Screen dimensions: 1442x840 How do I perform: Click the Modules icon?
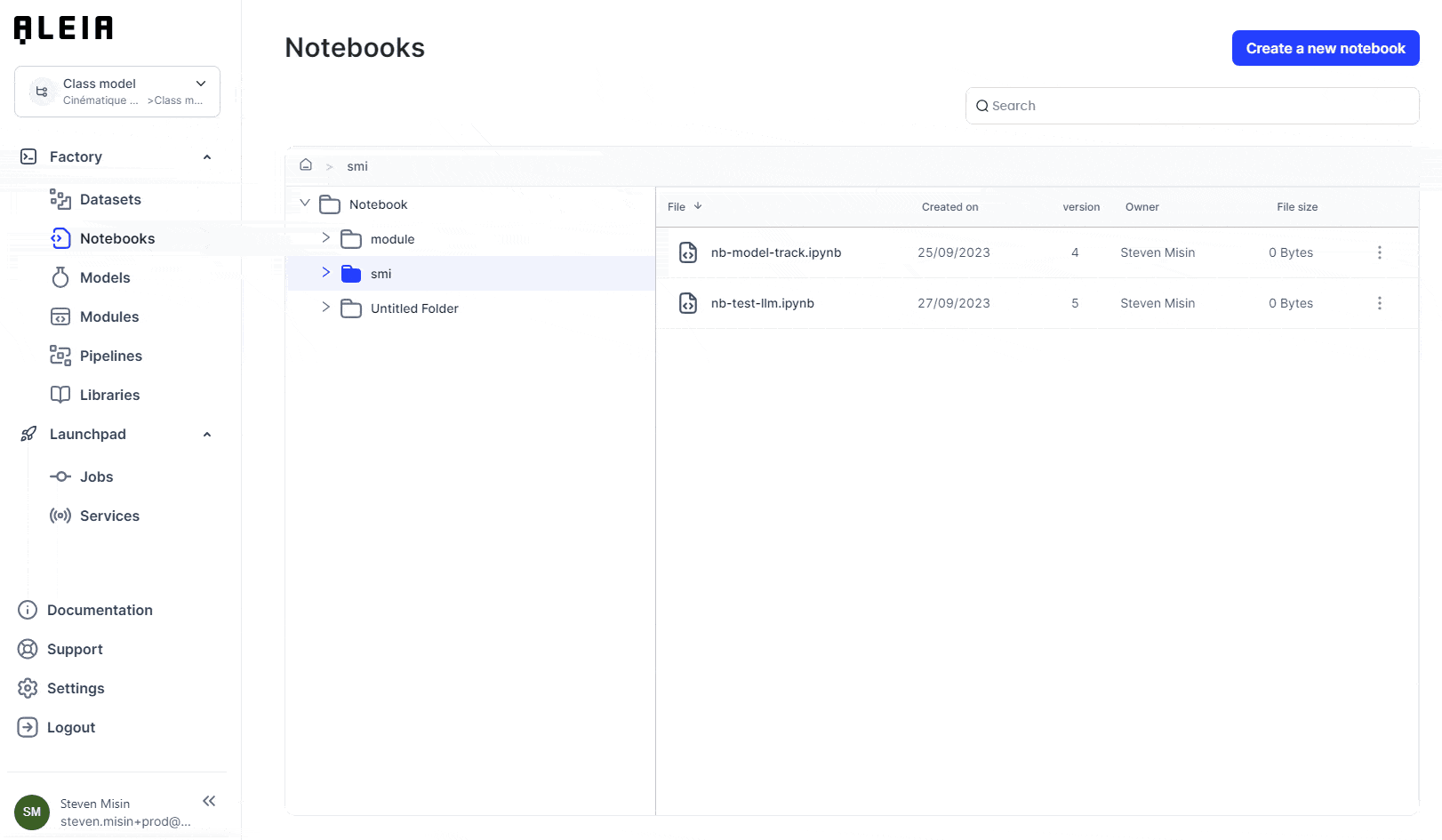coord(60,316)
